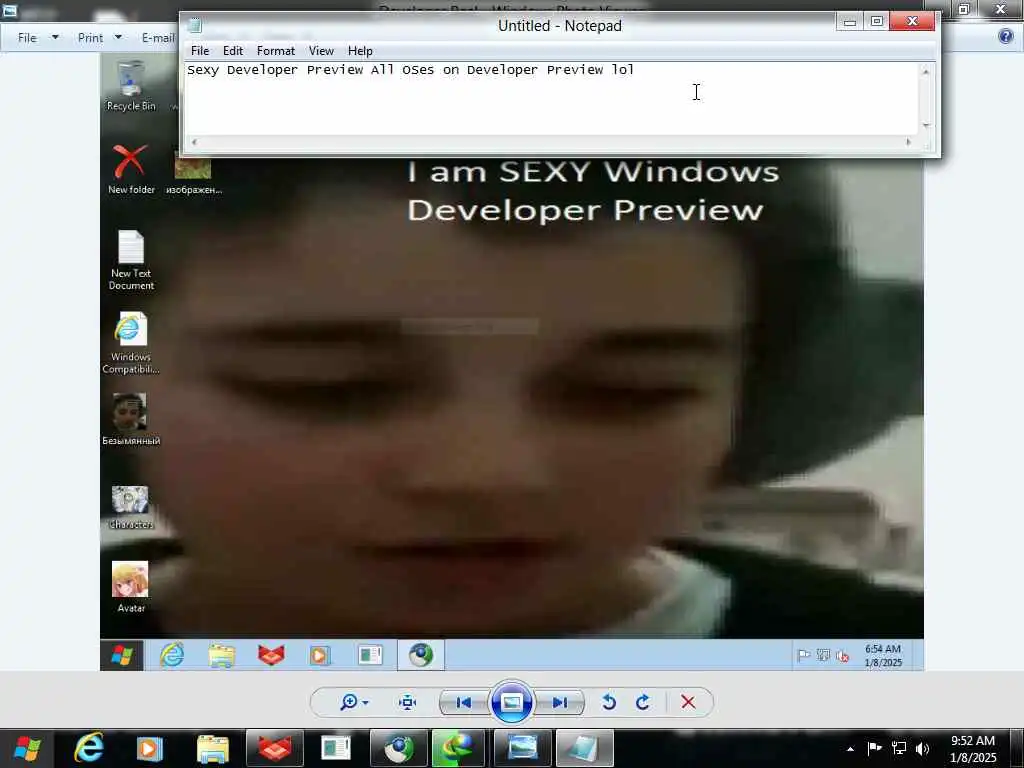
Task: Switch to Photo Viewer taskbar button
Action: pyautogui.click(x=522, y=748)
